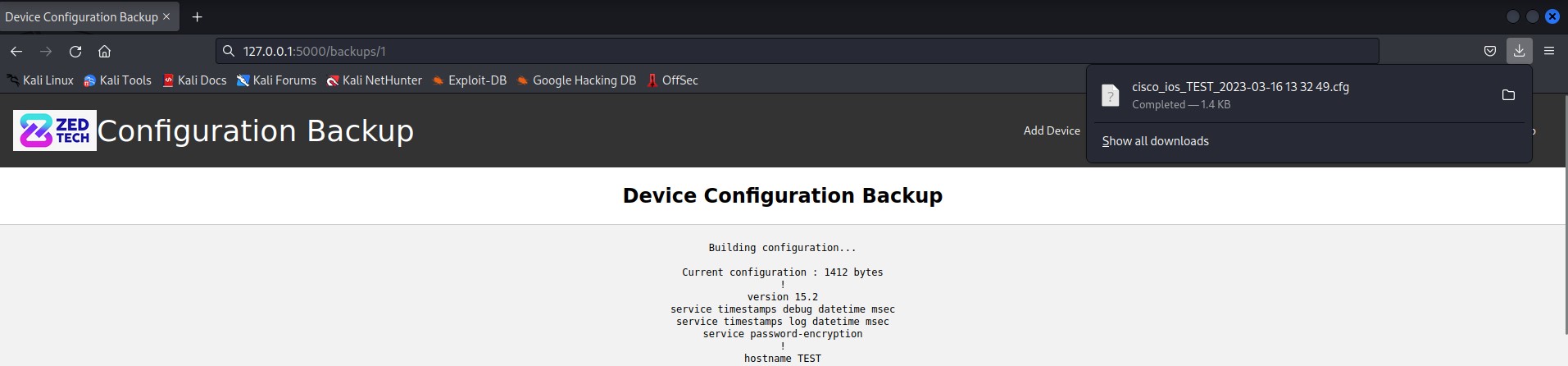Open a new browser tab

(x=197, y=16)
